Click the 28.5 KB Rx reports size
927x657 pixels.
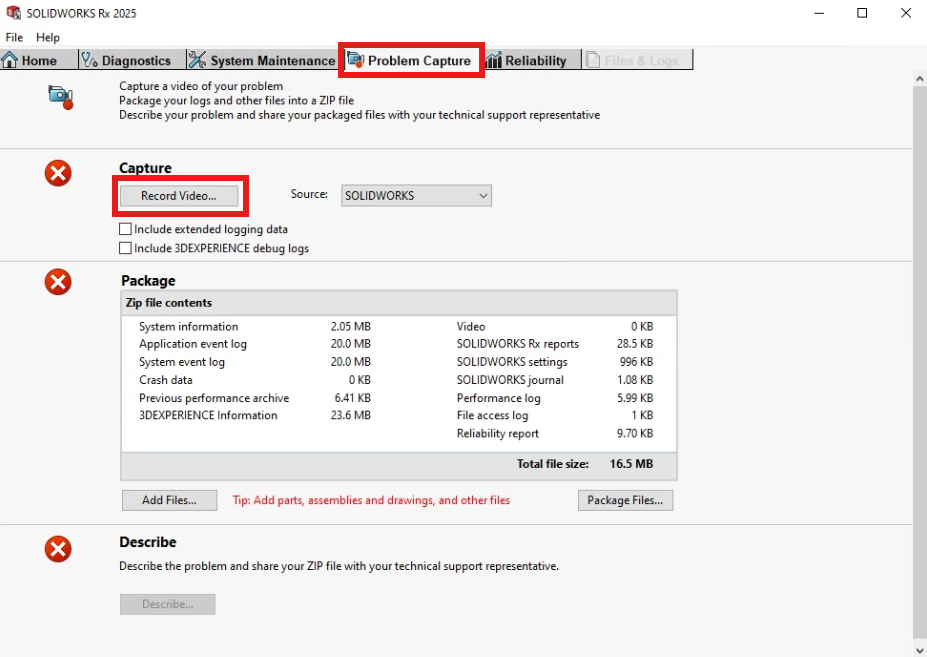(x=635, y=344)
